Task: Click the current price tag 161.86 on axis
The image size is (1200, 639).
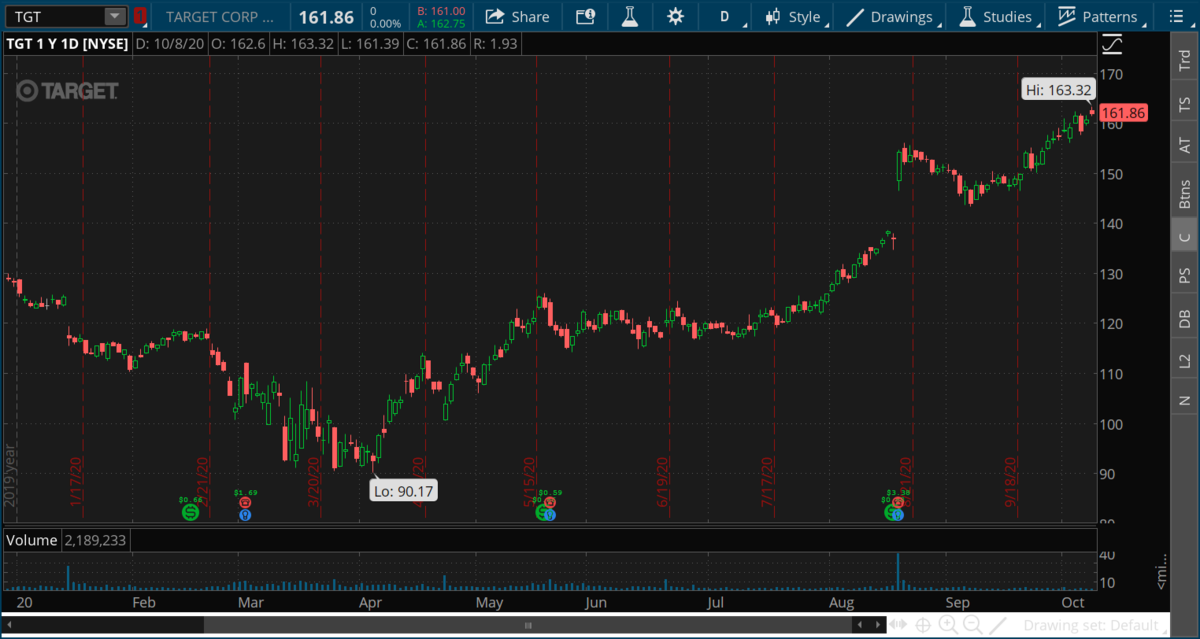Action: 1124,113
